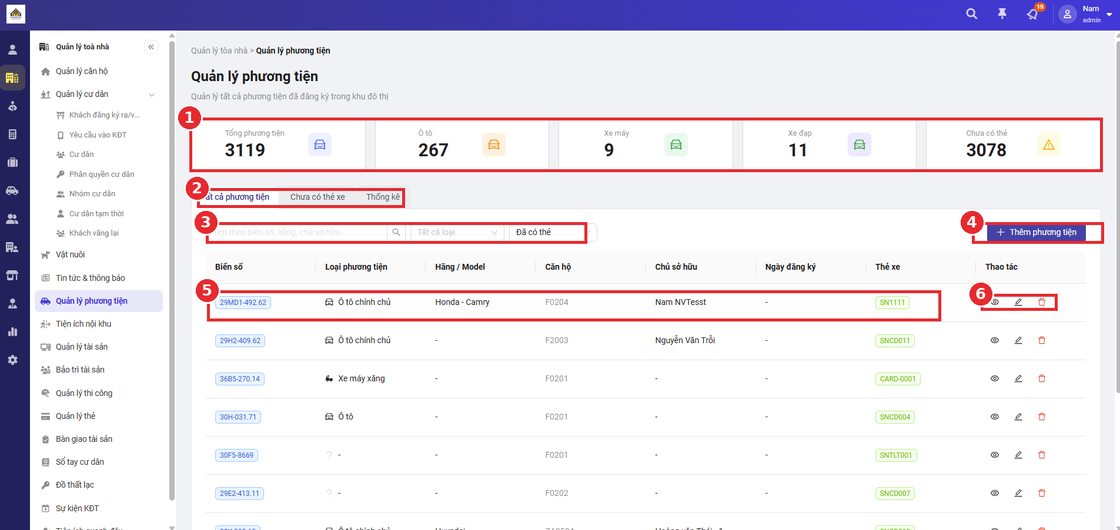Select the calculator icon in left rail
1120x530 pixels.
tap(12, 134)
